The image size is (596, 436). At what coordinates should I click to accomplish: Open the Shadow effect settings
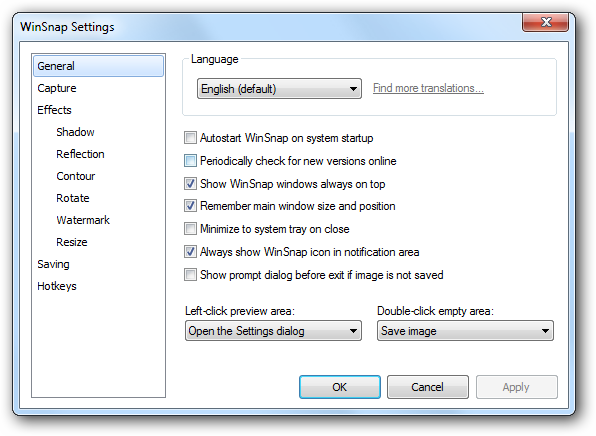[x=75, y=132]
